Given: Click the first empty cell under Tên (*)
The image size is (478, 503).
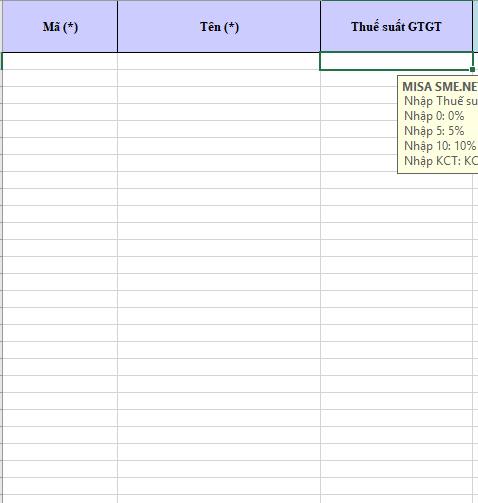Looking at the screenshot, I should click(219, 61).
